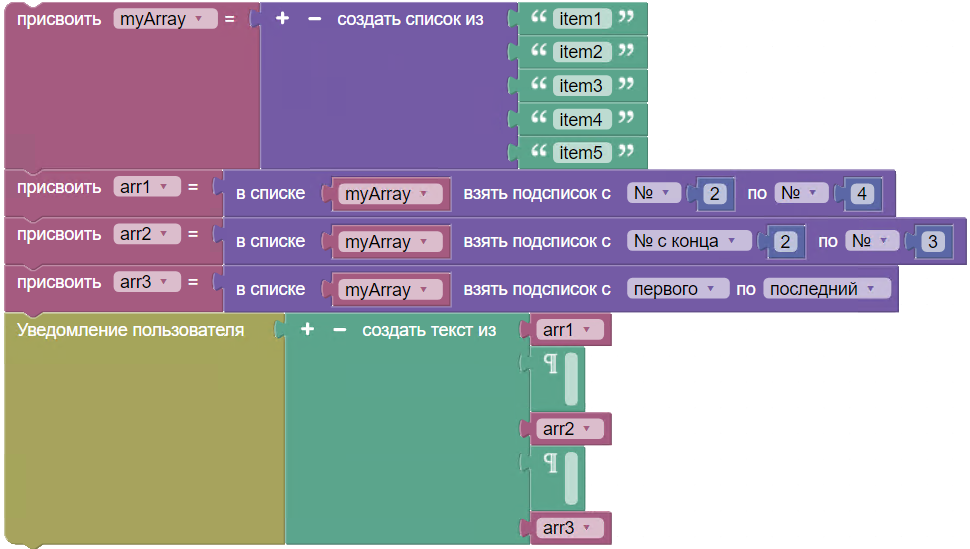The width and height of the screenshot is (970, 549).
Task: Open end '№' dropdown in arr1 row
Action: click(801, 192)
